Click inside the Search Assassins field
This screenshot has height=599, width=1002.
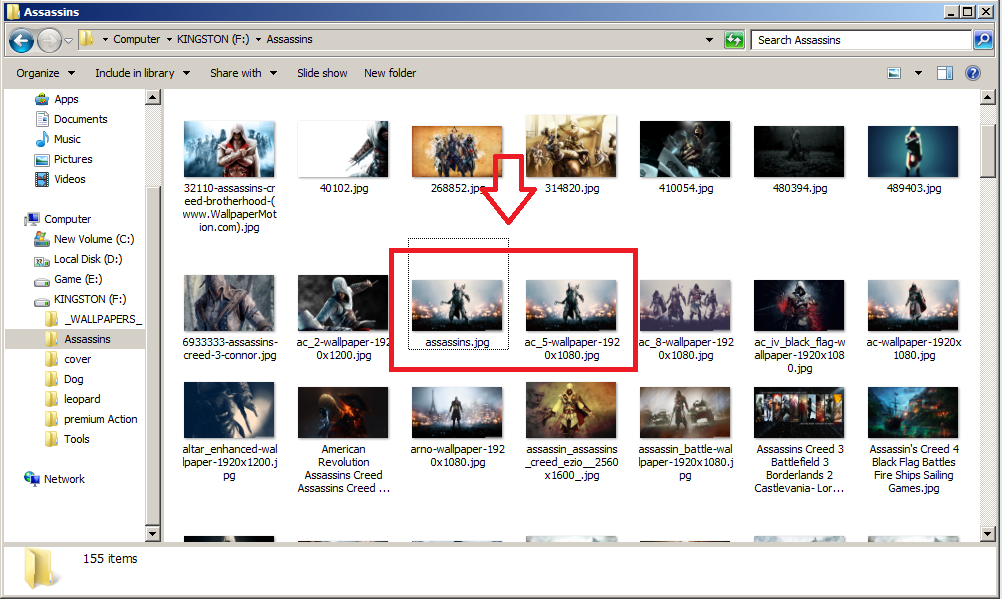click(x=861, y=40)
